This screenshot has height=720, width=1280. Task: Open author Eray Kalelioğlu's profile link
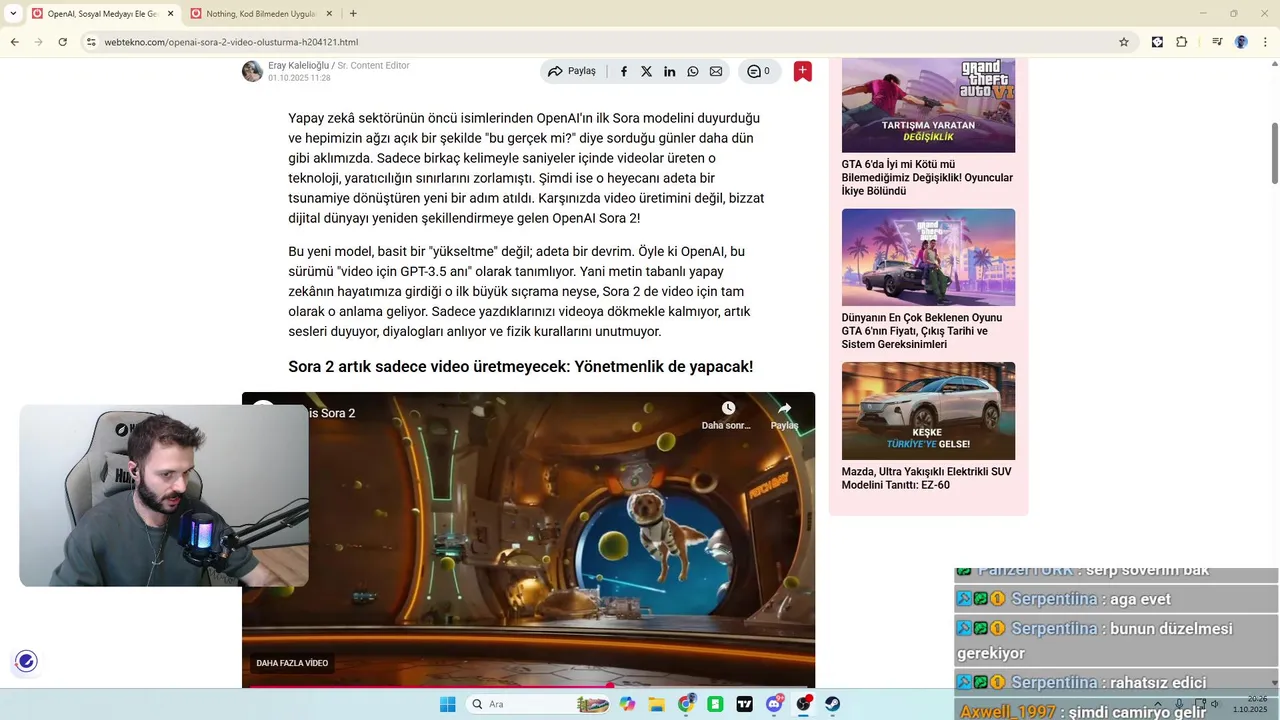(x=298, y=65)
